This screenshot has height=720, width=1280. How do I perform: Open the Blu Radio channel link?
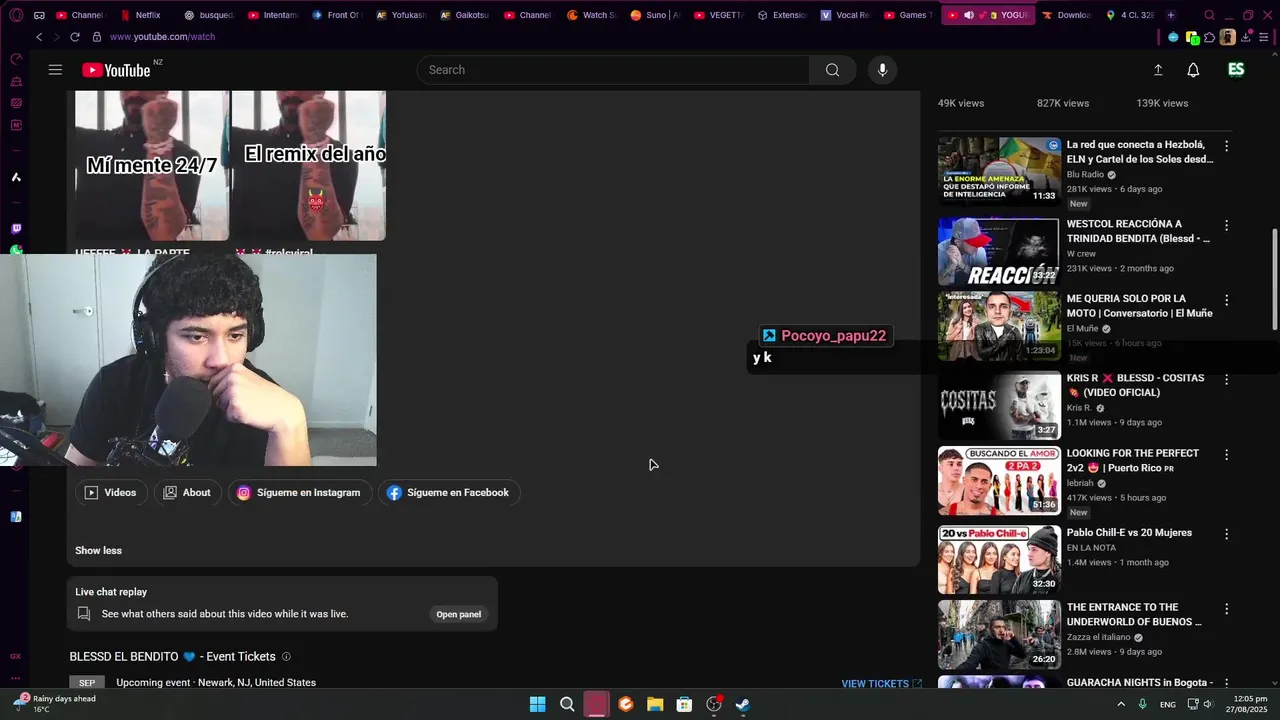(x=1085, y=174)
